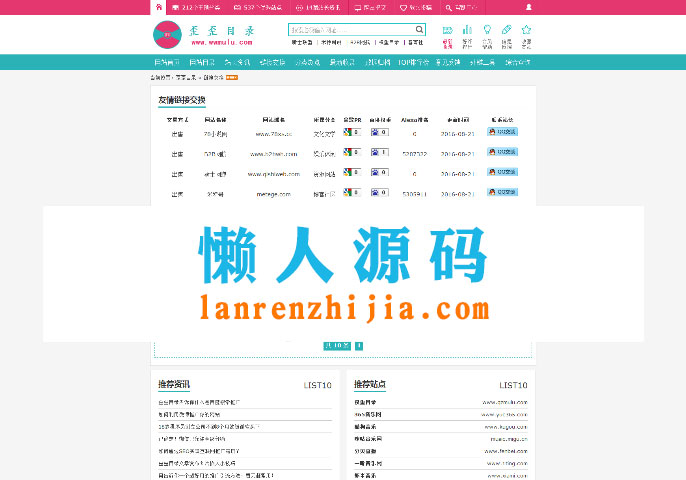The height and width of the screenshot is (480, 686).
Task: Open the www.kugou.com recommended site link
Action: pos(506,427)
